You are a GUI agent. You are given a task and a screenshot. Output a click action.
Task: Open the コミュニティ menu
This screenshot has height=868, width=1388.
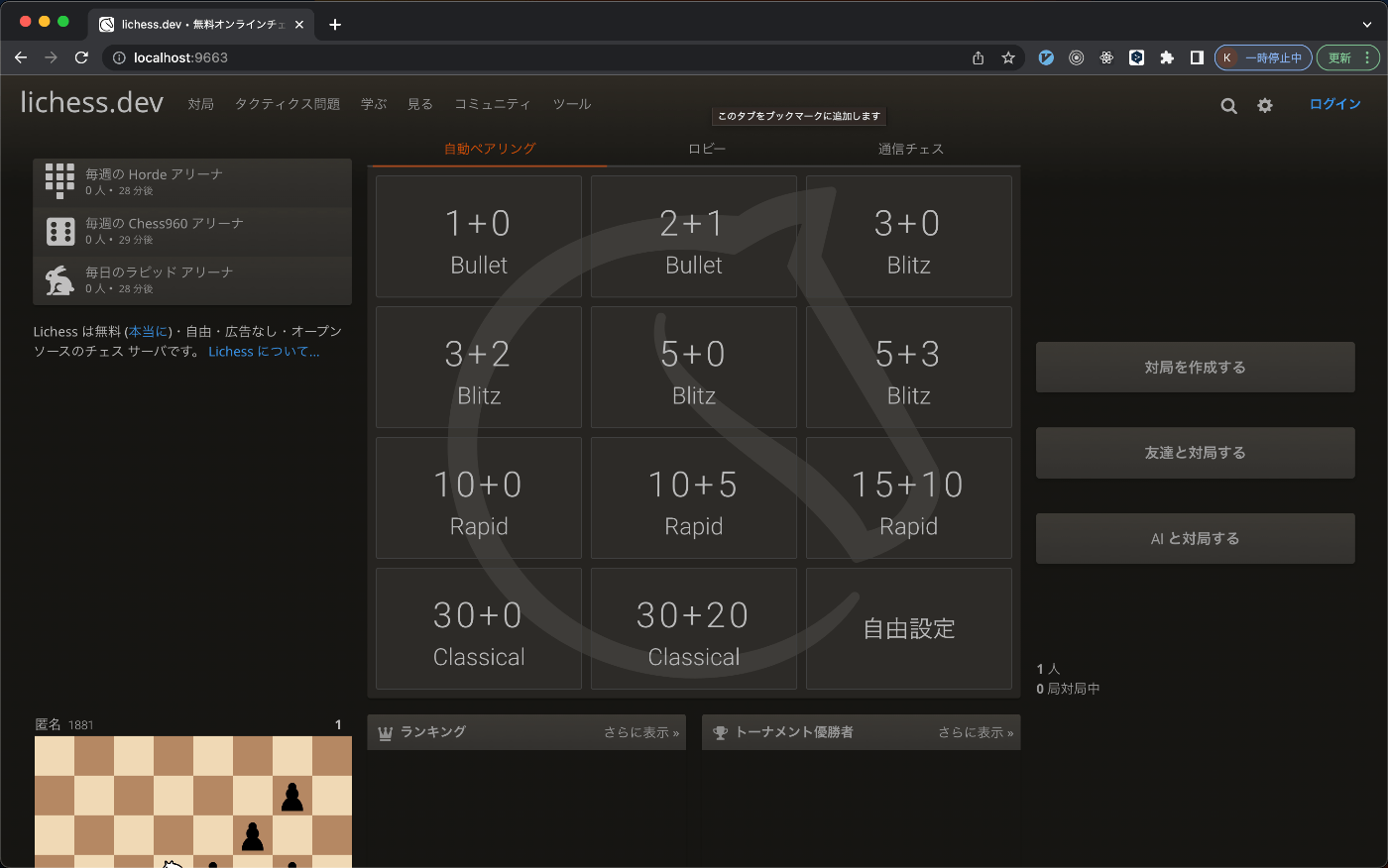point(493,104)
